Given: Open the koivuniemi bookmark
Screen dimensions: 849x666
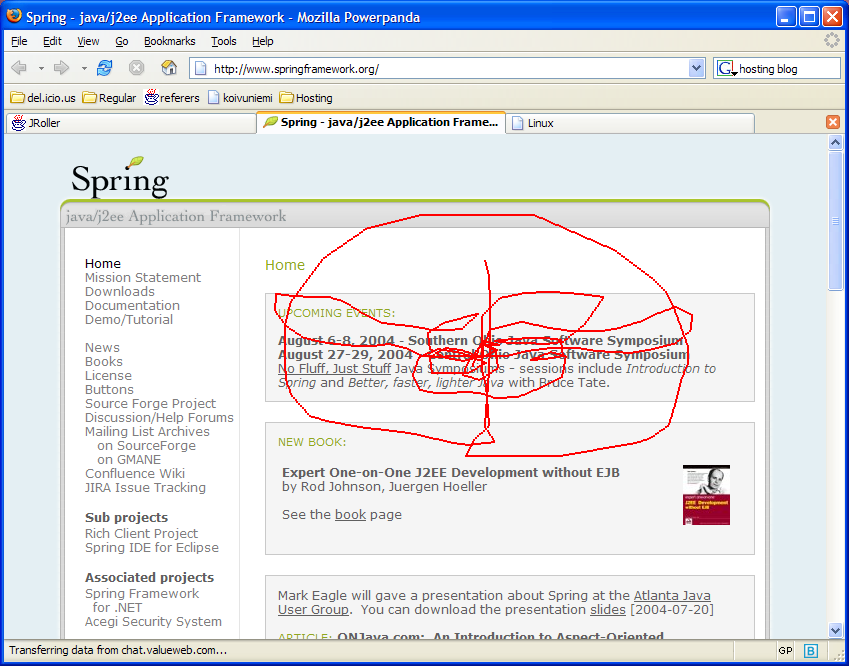Looking at the screenshot, I should coord(240,98).
